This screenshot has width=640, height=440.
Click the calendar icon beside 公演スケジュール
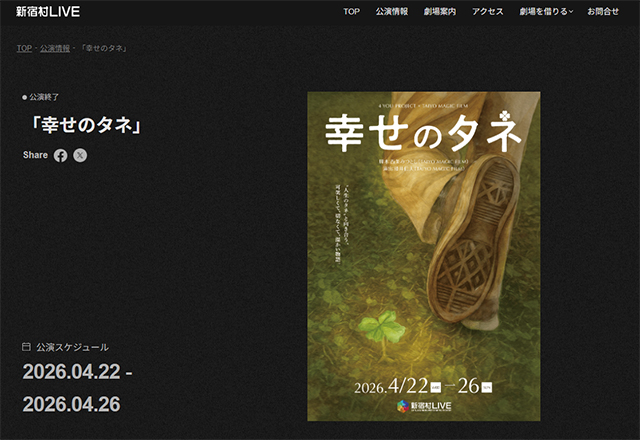pyautogui.click(x=26, y=347)
